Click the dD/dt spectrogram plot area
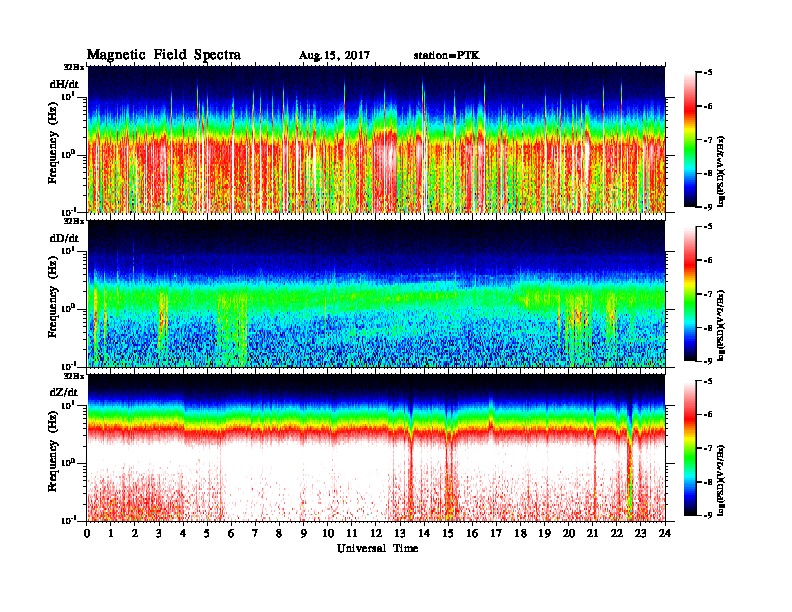The height and width of the screenshot is (612, 792). (376, 293)
